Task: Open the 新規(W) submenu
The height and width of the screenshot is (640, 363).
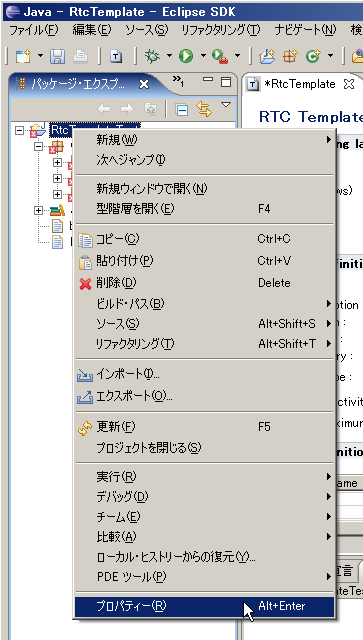Action: click(205, 140)
